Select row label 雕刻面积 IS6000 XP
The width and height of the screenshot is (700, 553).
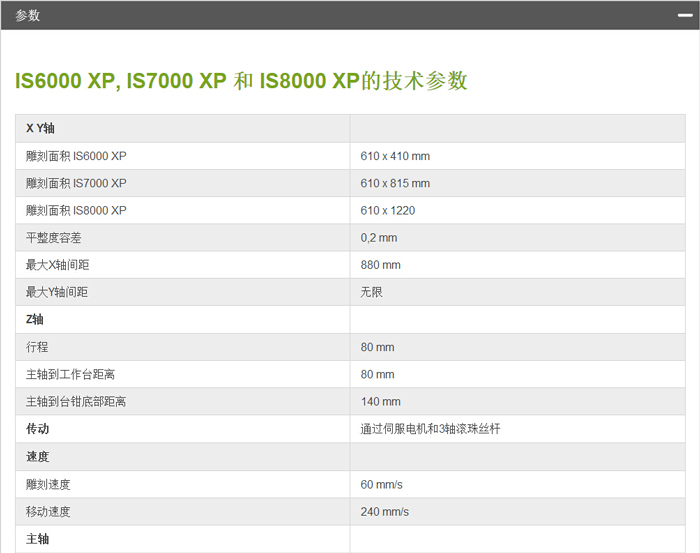pos(76,156)
